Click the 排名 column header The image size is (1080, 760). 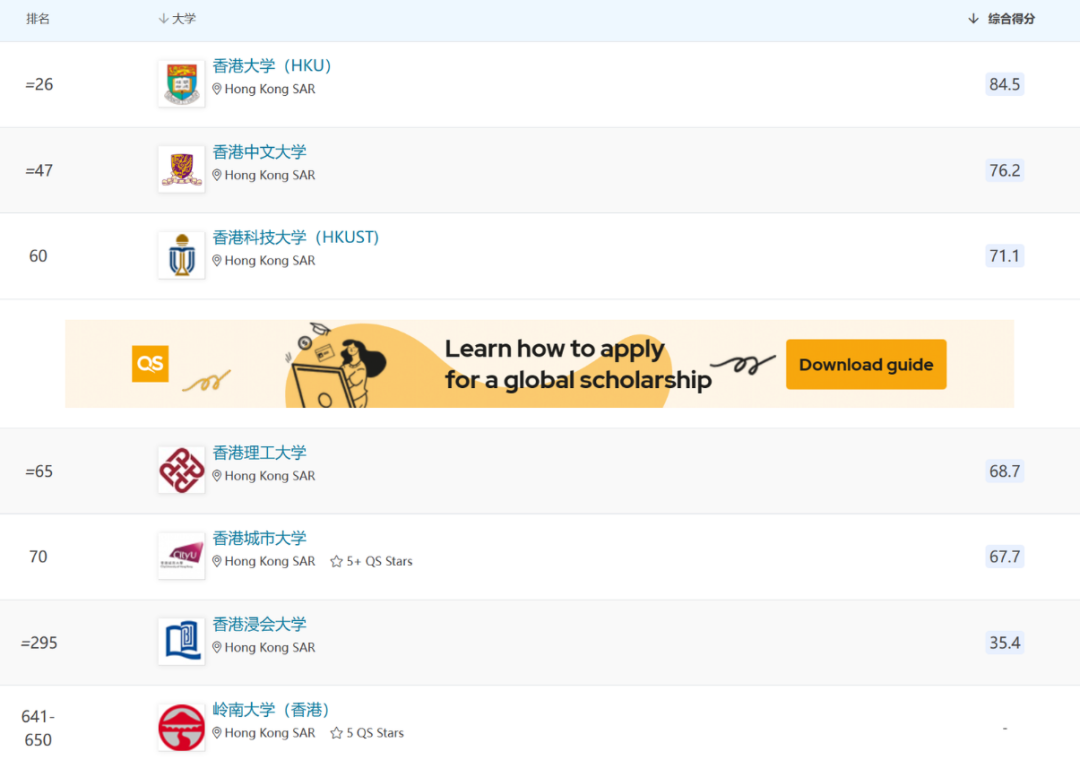38,19
